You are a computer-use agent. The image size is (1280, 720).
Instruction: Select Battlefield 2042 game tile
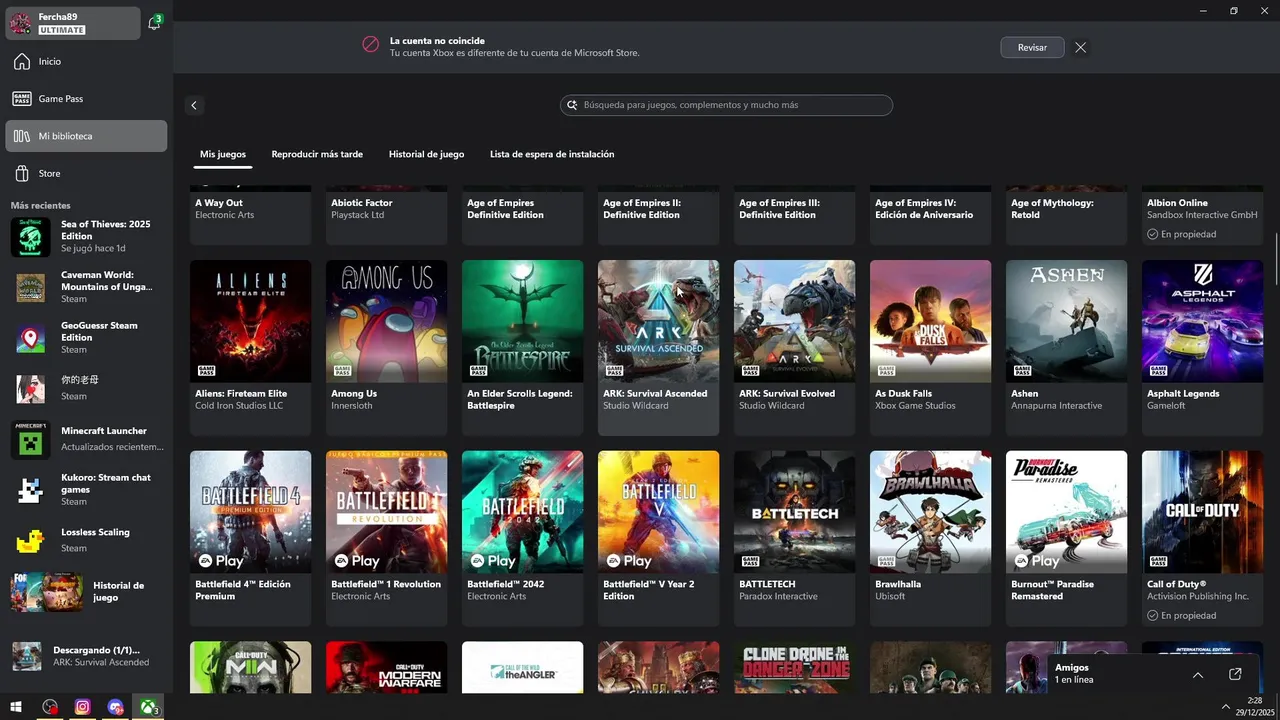coord(522,538)
